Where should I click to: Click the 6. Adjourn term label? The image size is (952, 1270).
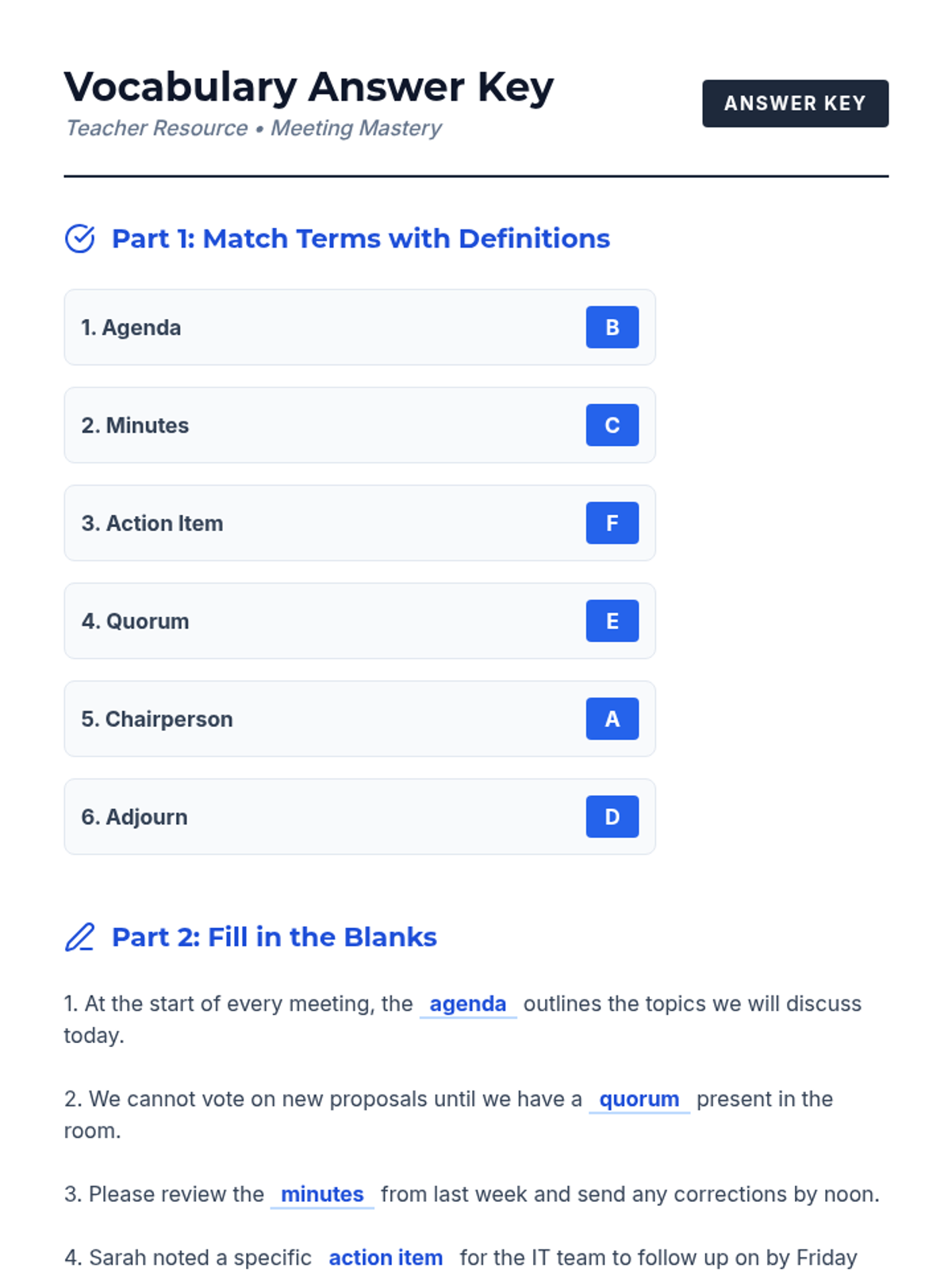(x=134, y=817)
